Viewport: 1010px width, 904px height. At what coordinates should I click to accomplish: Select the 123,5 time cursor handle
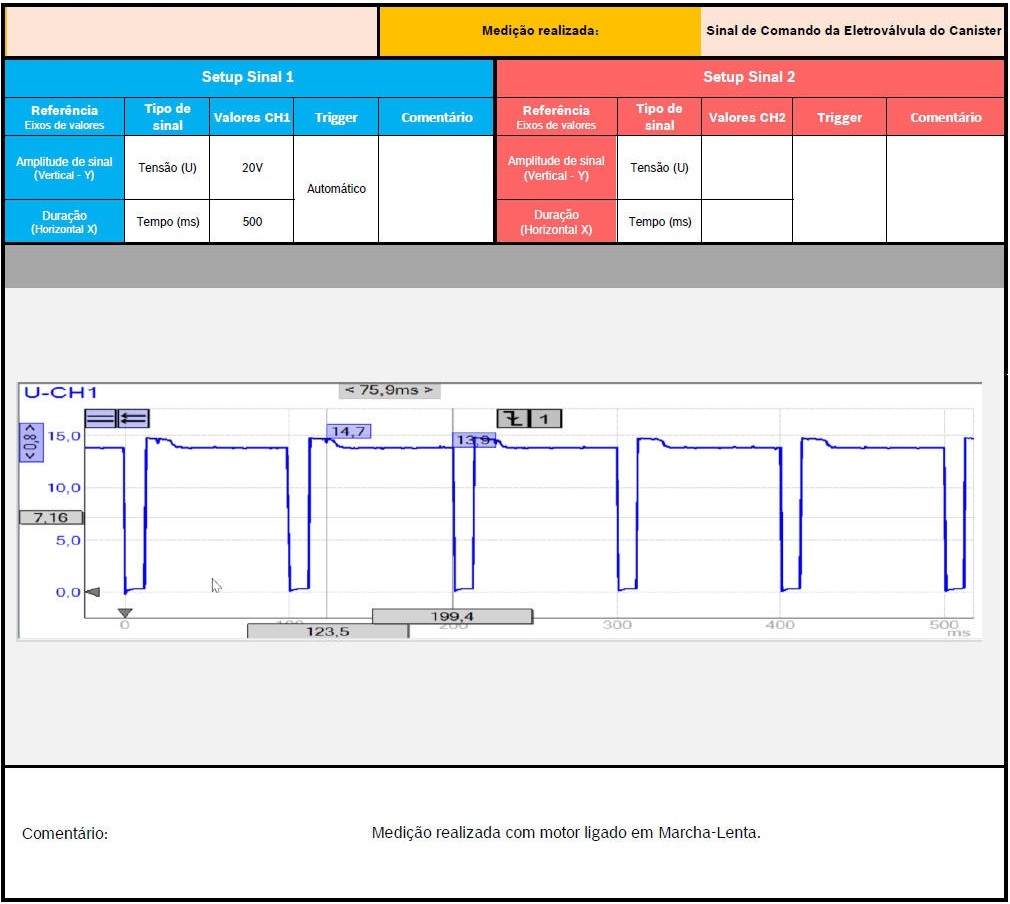tap(328, 631)
